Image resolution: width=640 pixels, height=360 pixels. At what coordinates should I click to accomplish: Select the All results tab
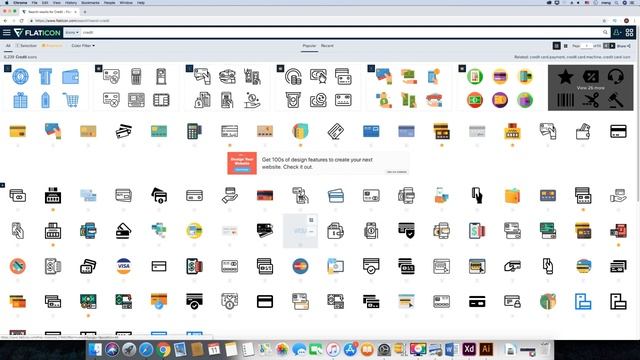[8, 46]
